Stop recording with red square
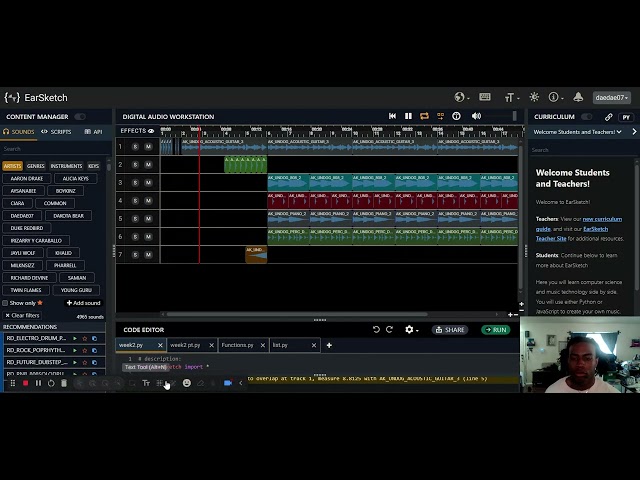The height and width of the screenshot is (480, 640). click(25, 383)
